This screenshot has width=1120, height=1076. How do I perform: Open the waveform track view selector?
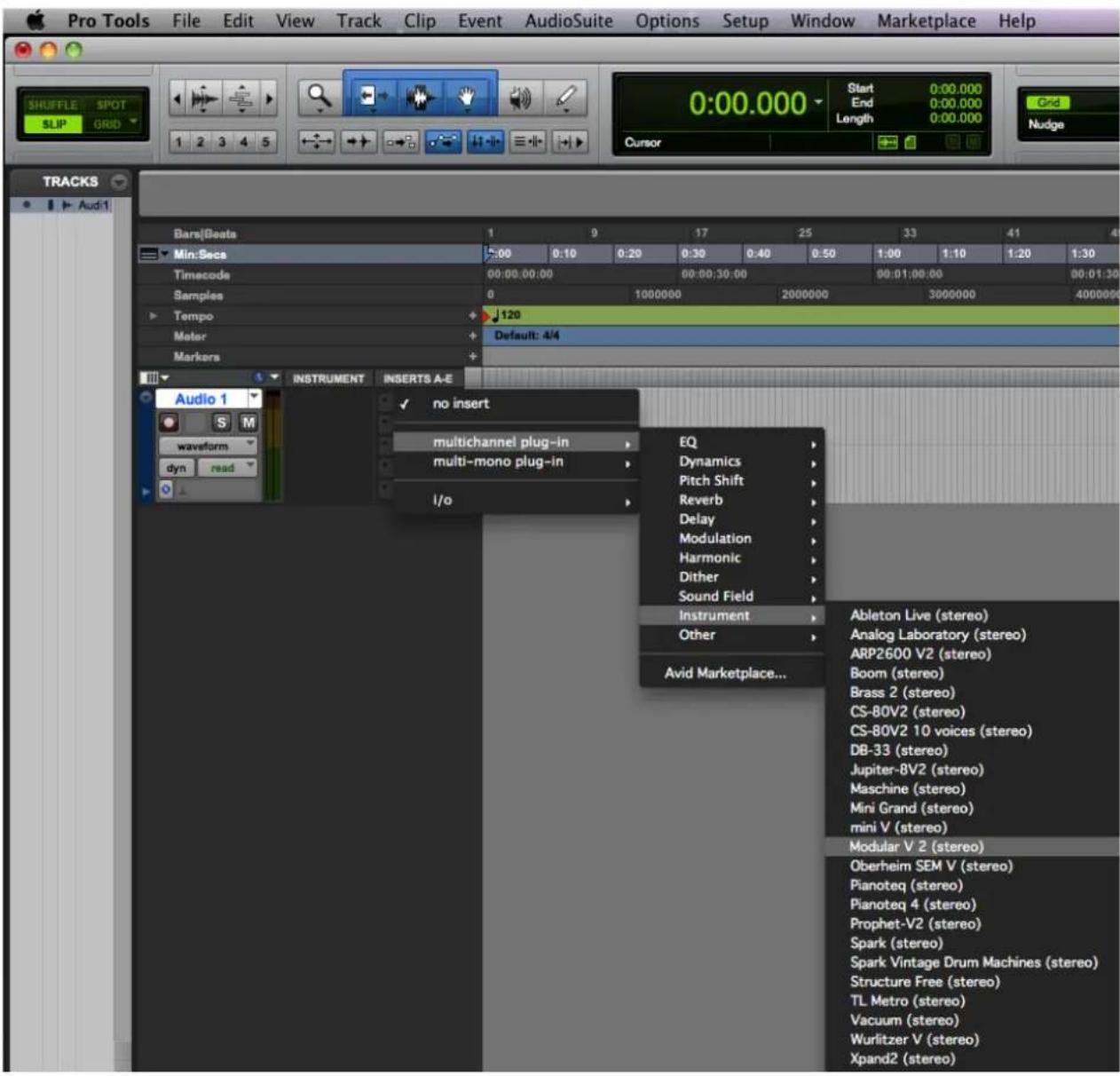coord(208,446)
